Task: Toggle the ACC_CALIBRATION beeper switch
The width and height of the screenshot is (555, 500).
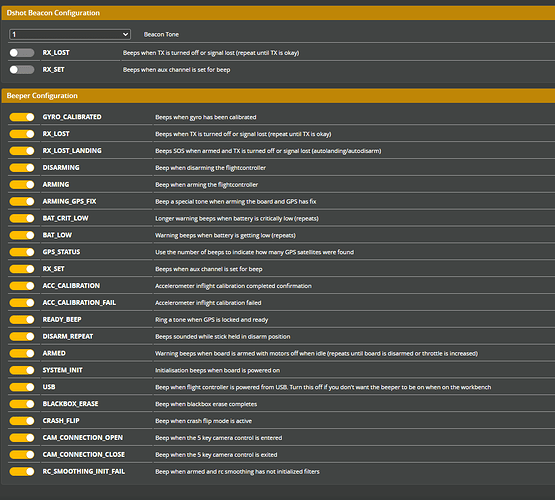Action: [22, 286]
